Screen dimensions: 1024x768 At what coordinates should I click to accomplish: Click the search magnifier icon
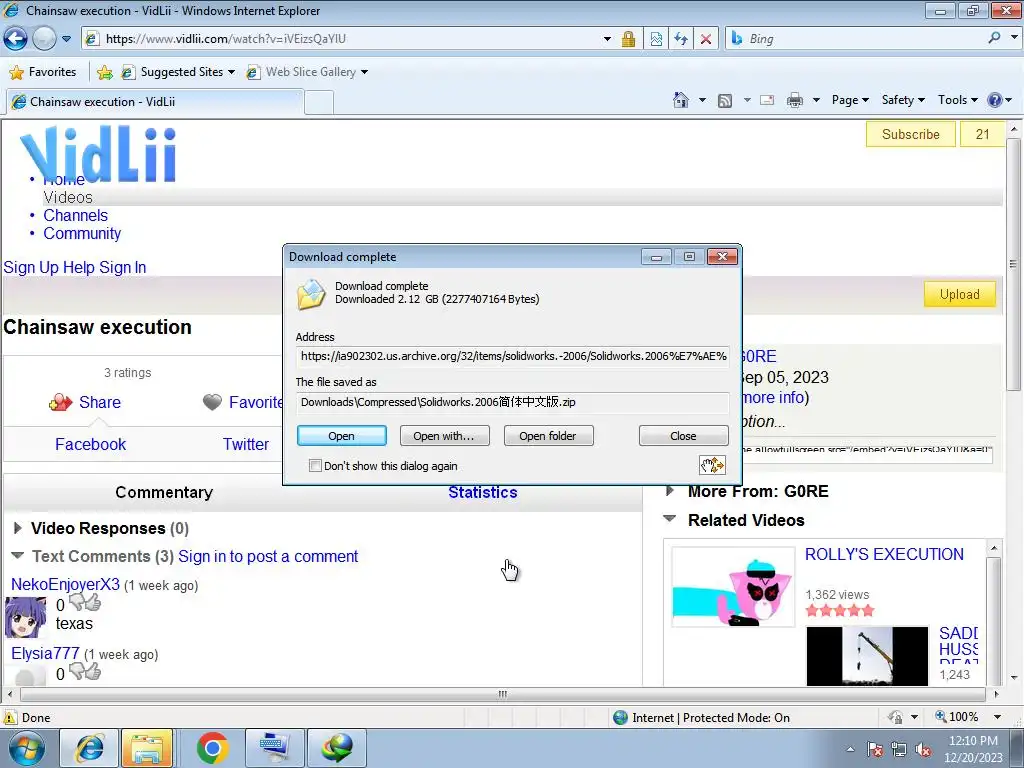[x=994, y=39]
